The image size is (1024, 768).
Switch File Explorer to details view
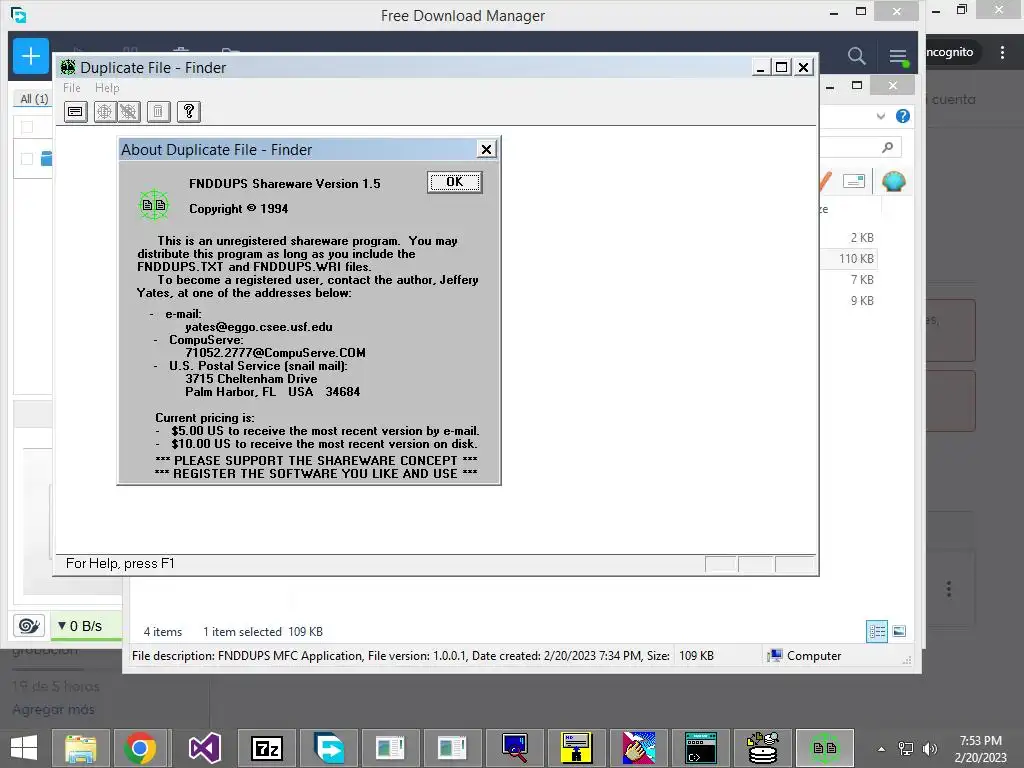click(x=876, y=632)
